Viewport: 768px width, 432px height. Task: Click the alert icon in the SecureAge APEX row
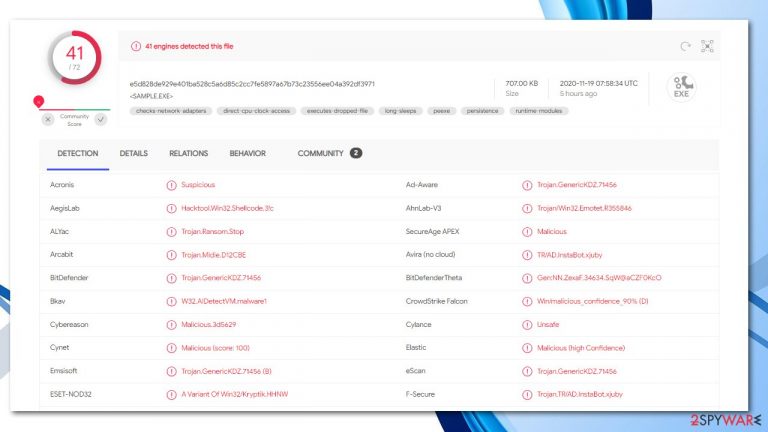pos(527,232)
